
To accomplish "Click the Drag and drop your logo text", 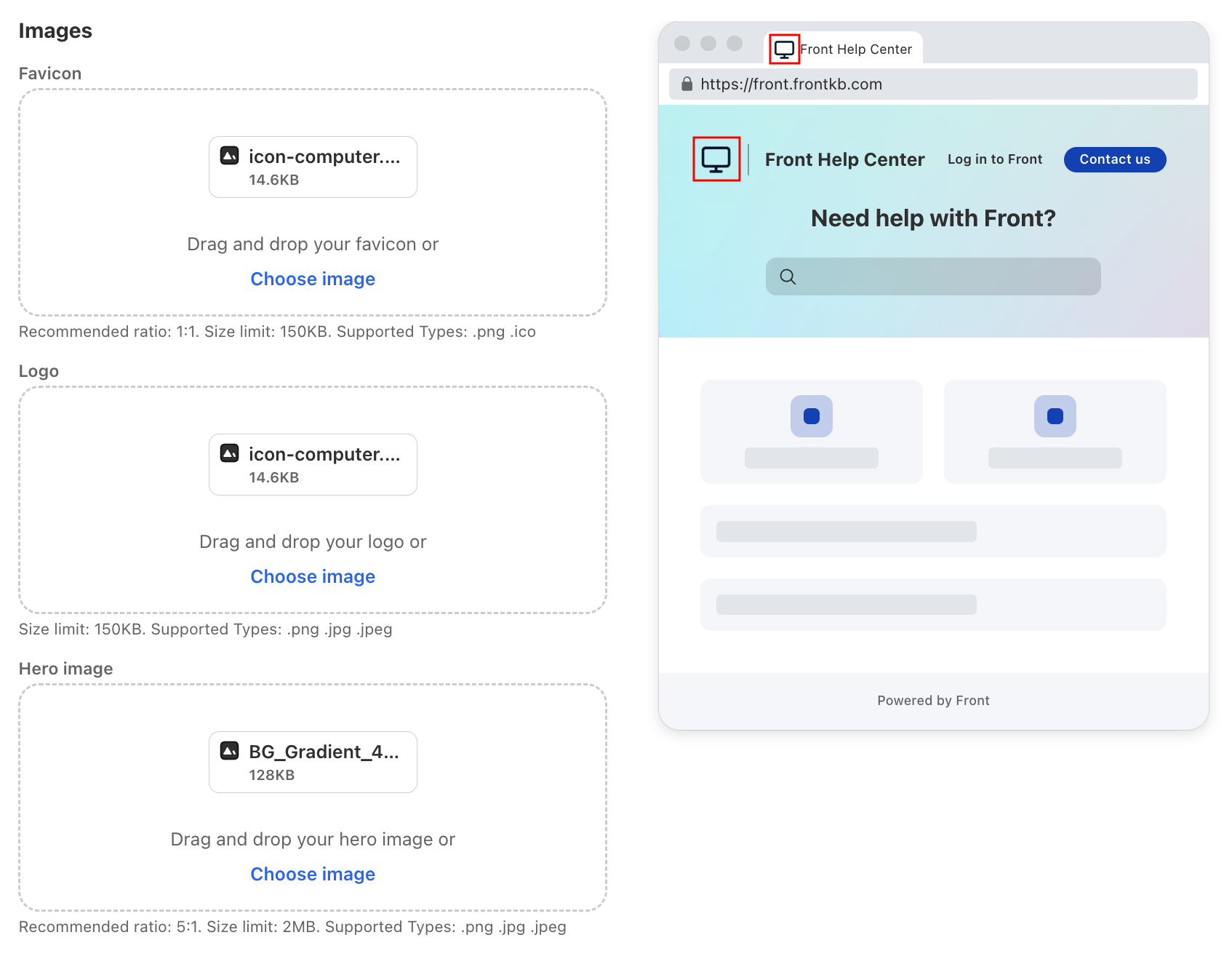I will pyautogui.click(x=313, y=541).
